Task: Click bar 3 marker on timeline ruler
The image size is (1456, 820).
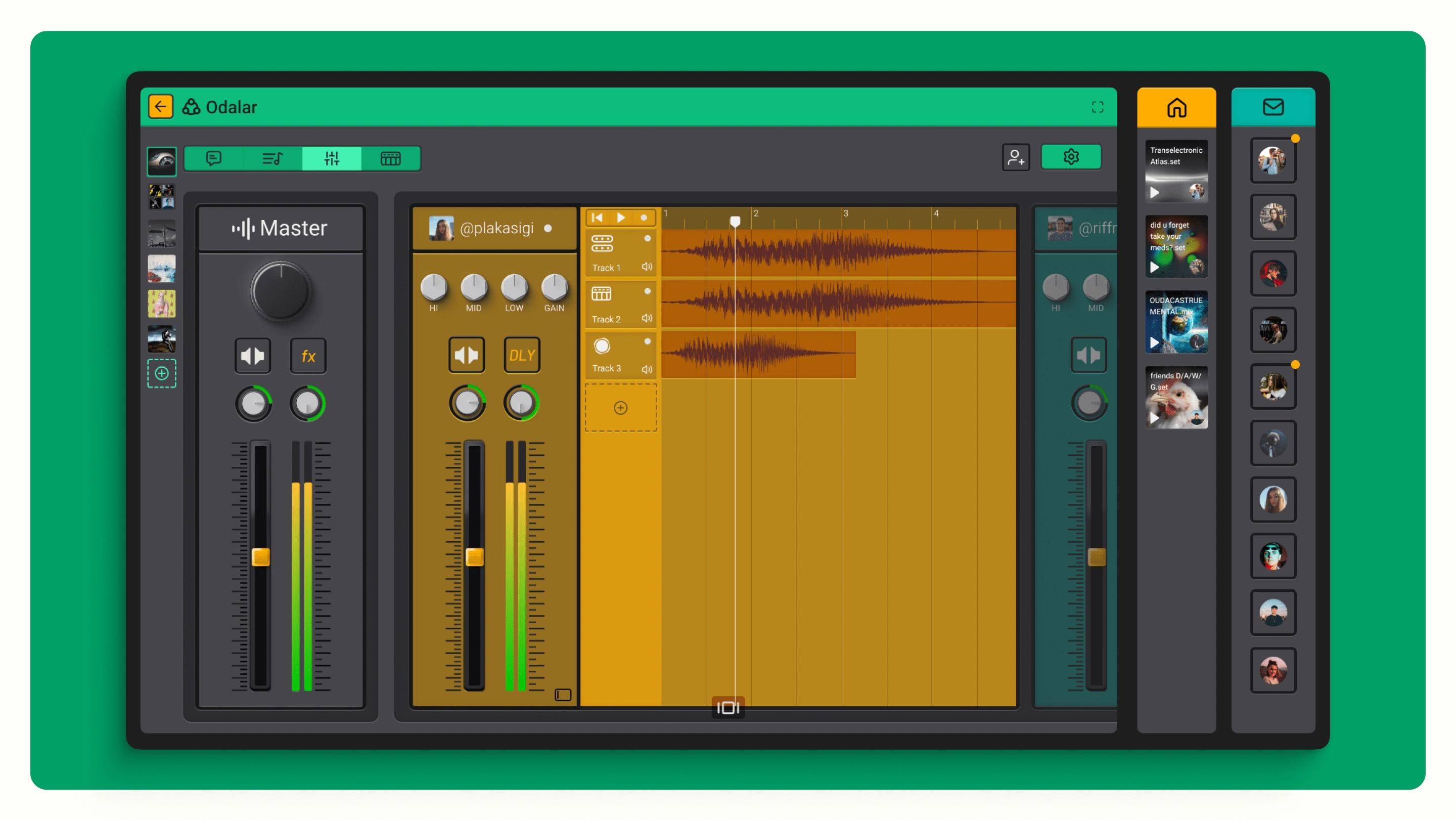Action: click(846, 214)
